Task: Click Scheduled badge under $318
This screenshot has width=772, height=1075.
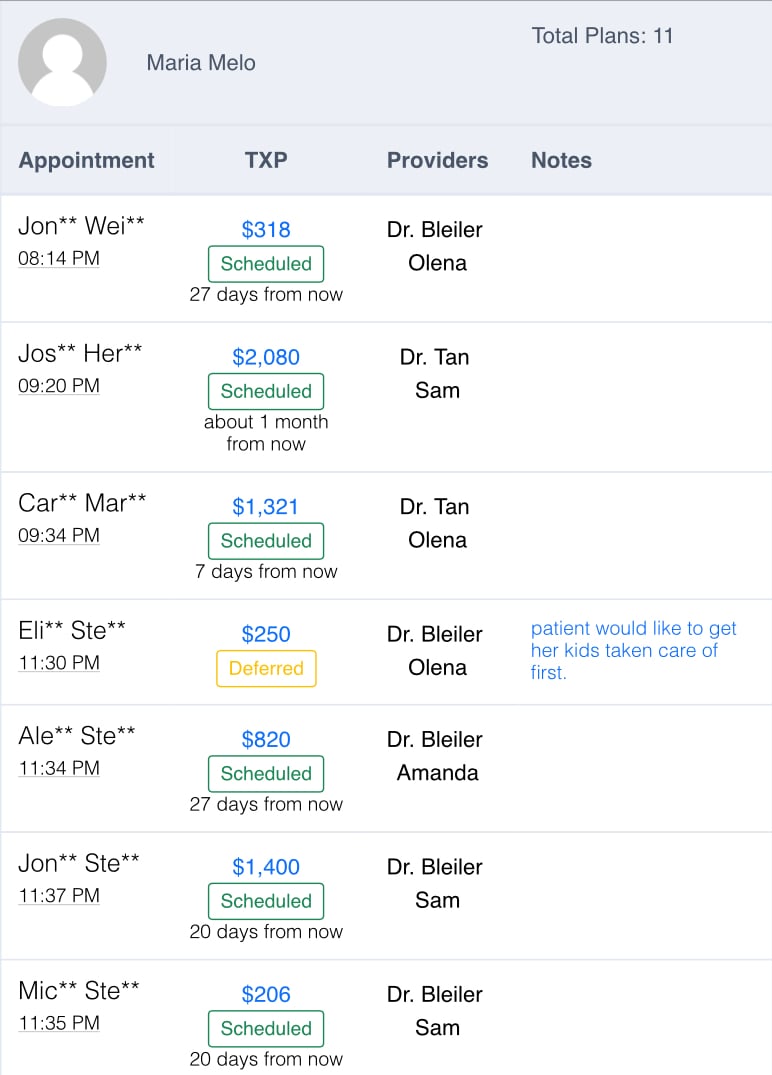Action: click(266, 264)
